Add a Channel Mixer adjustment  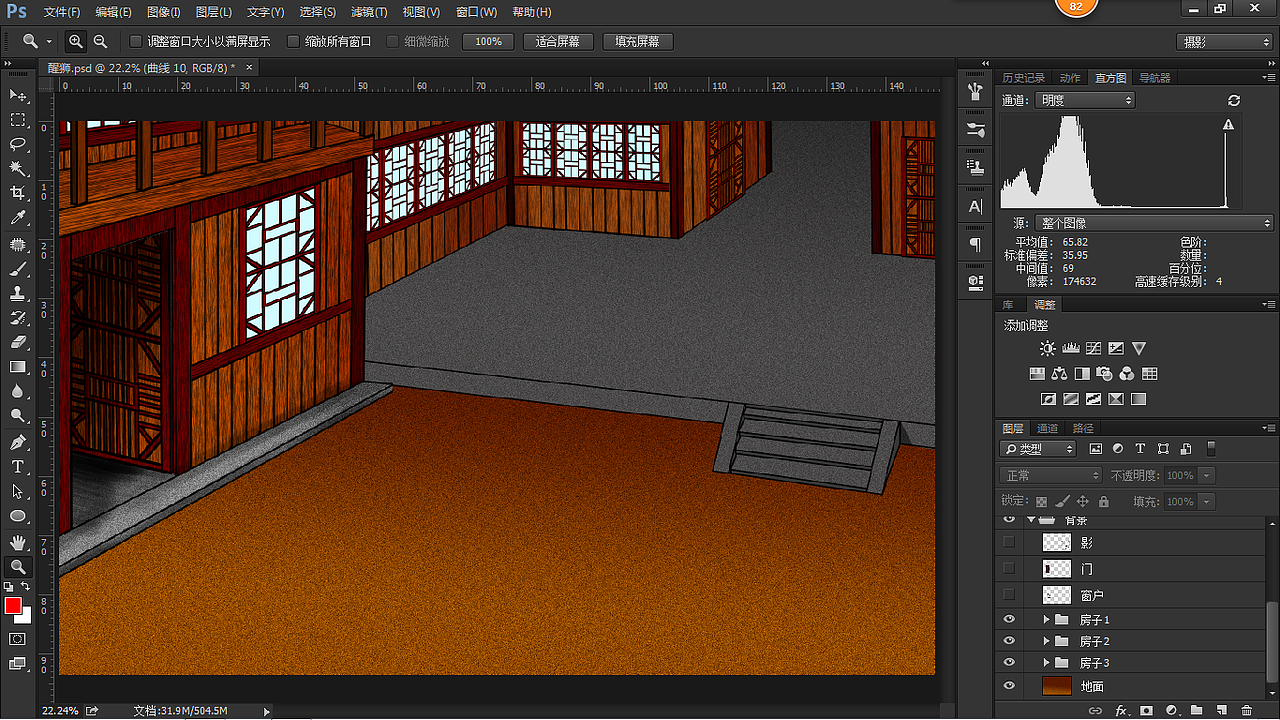coord(1127,374)
